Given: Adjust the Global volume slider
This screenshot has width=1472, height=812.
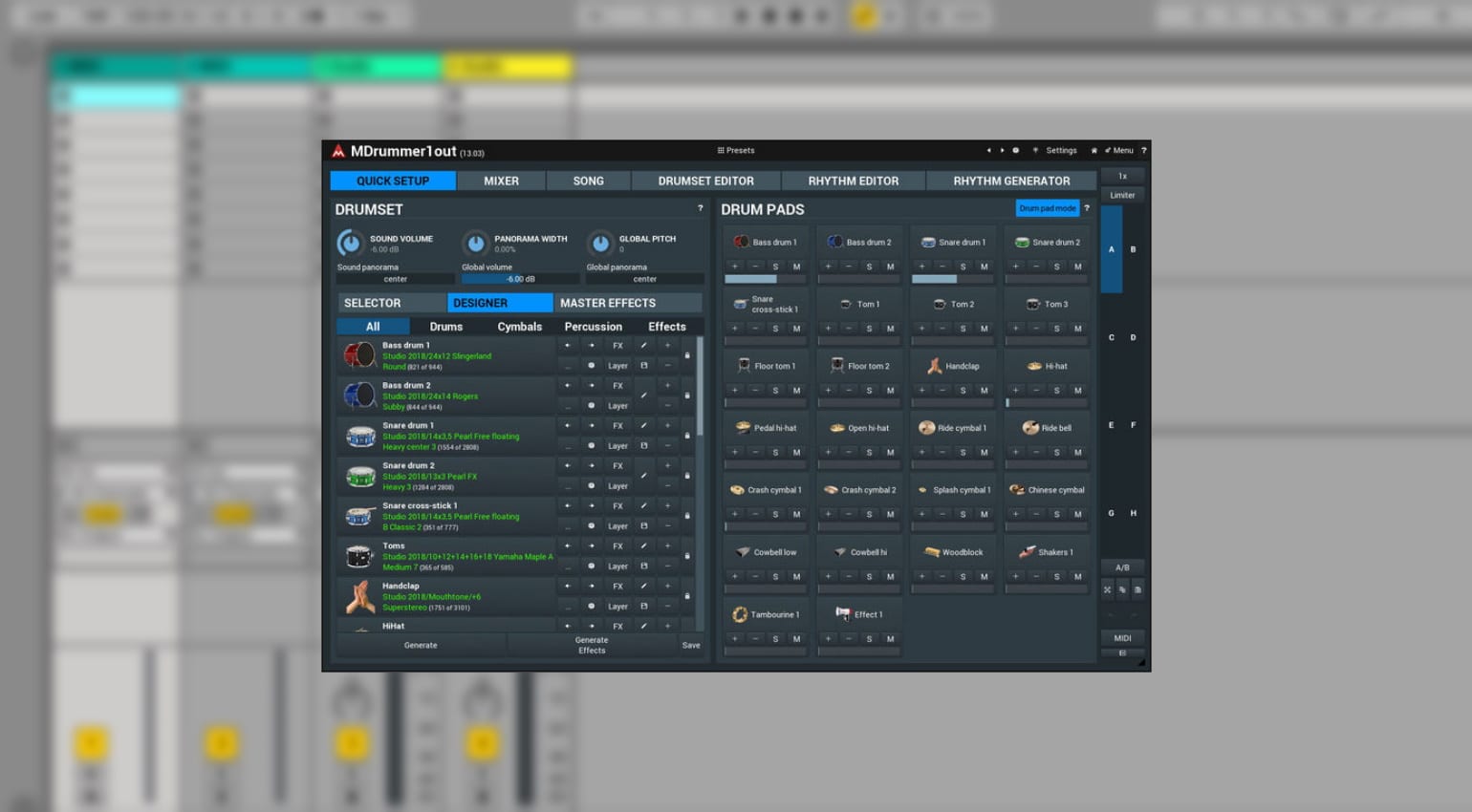Looking at the screenshot, I should click(x=520, y=279).
